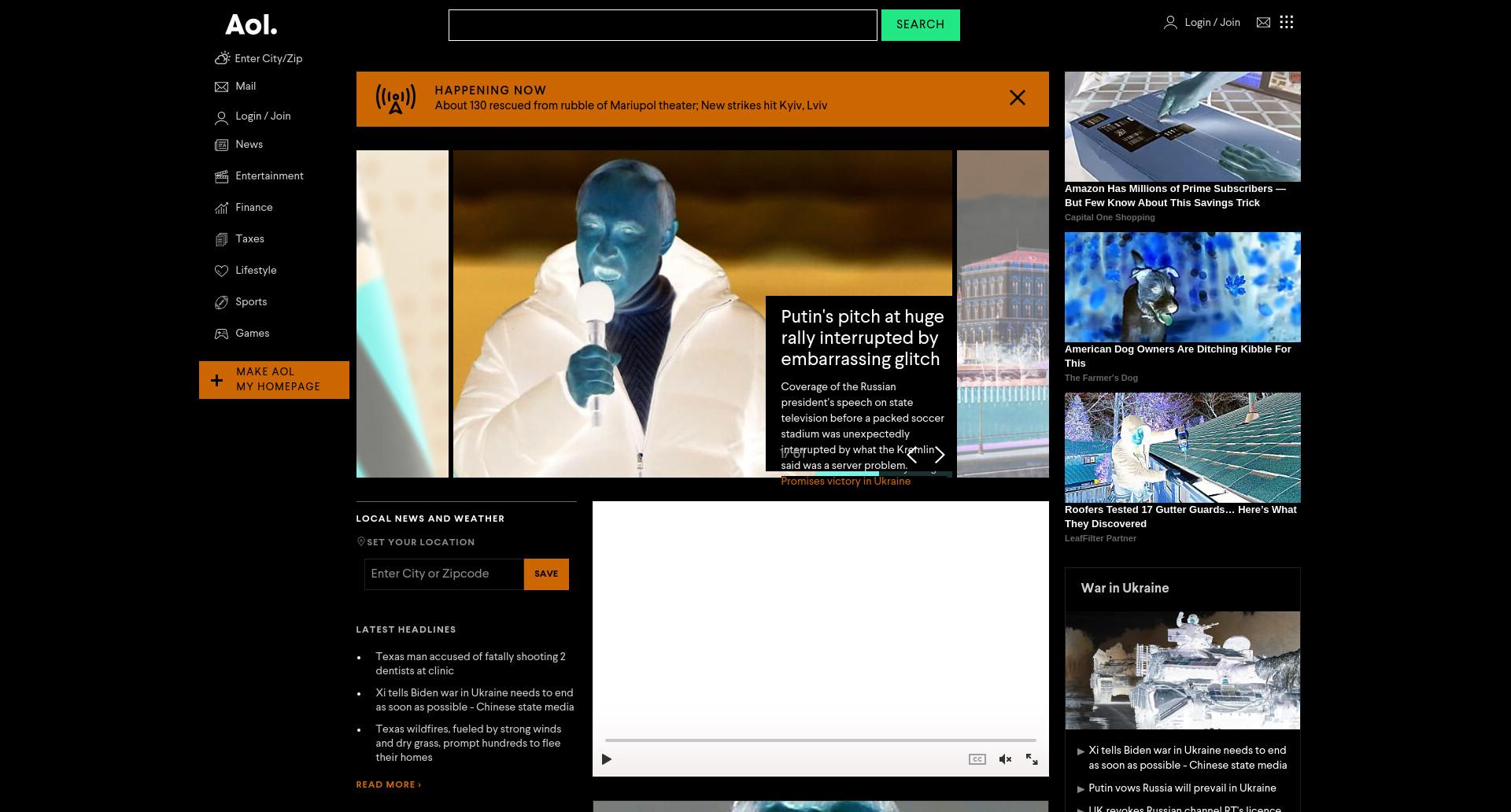This screenshot has width=1511, height=812.
Task: Open Putin vows Russia will prevail link
Action: 1182,788
